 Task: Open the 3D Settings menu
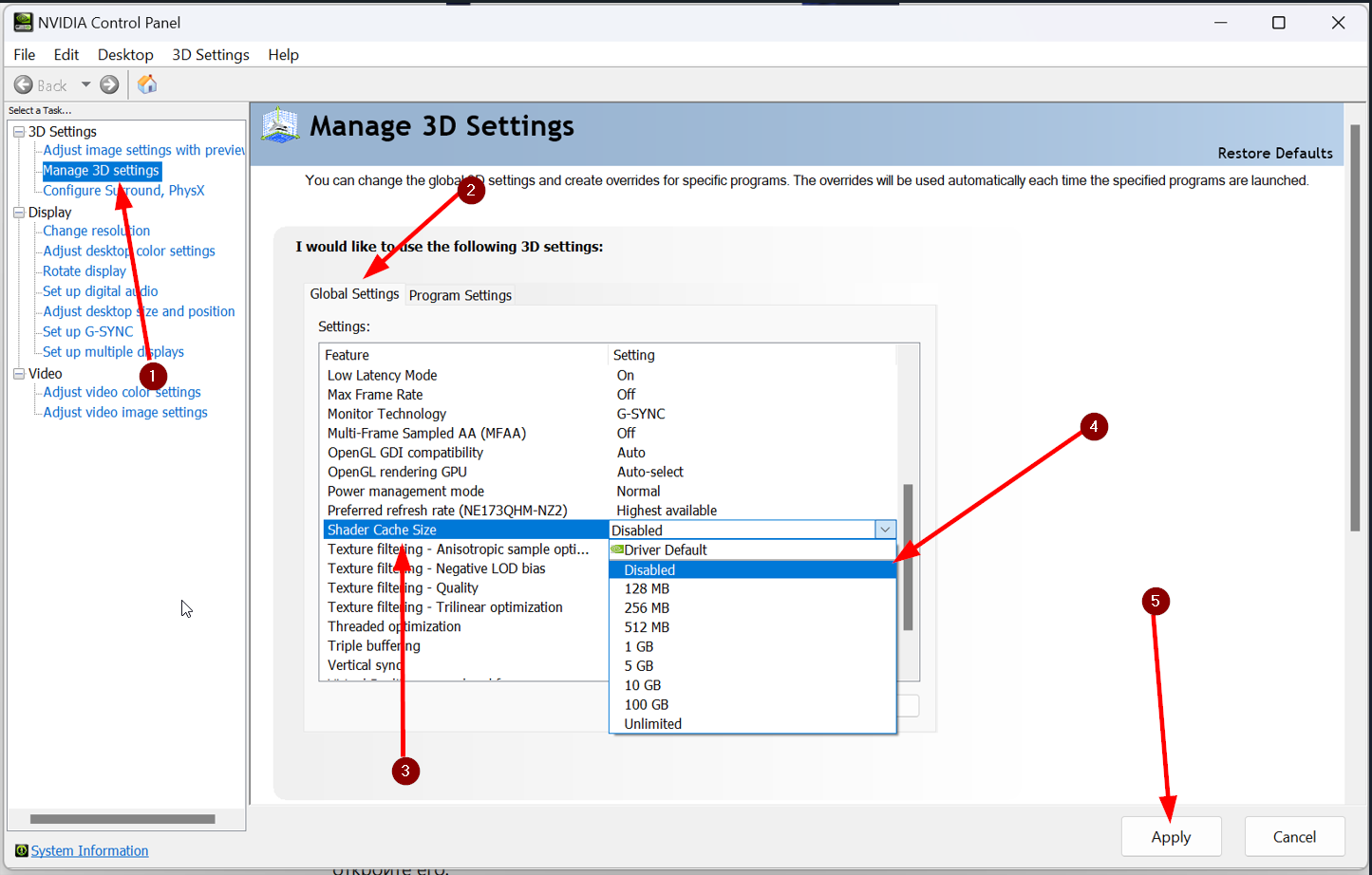tap(211, 55)
